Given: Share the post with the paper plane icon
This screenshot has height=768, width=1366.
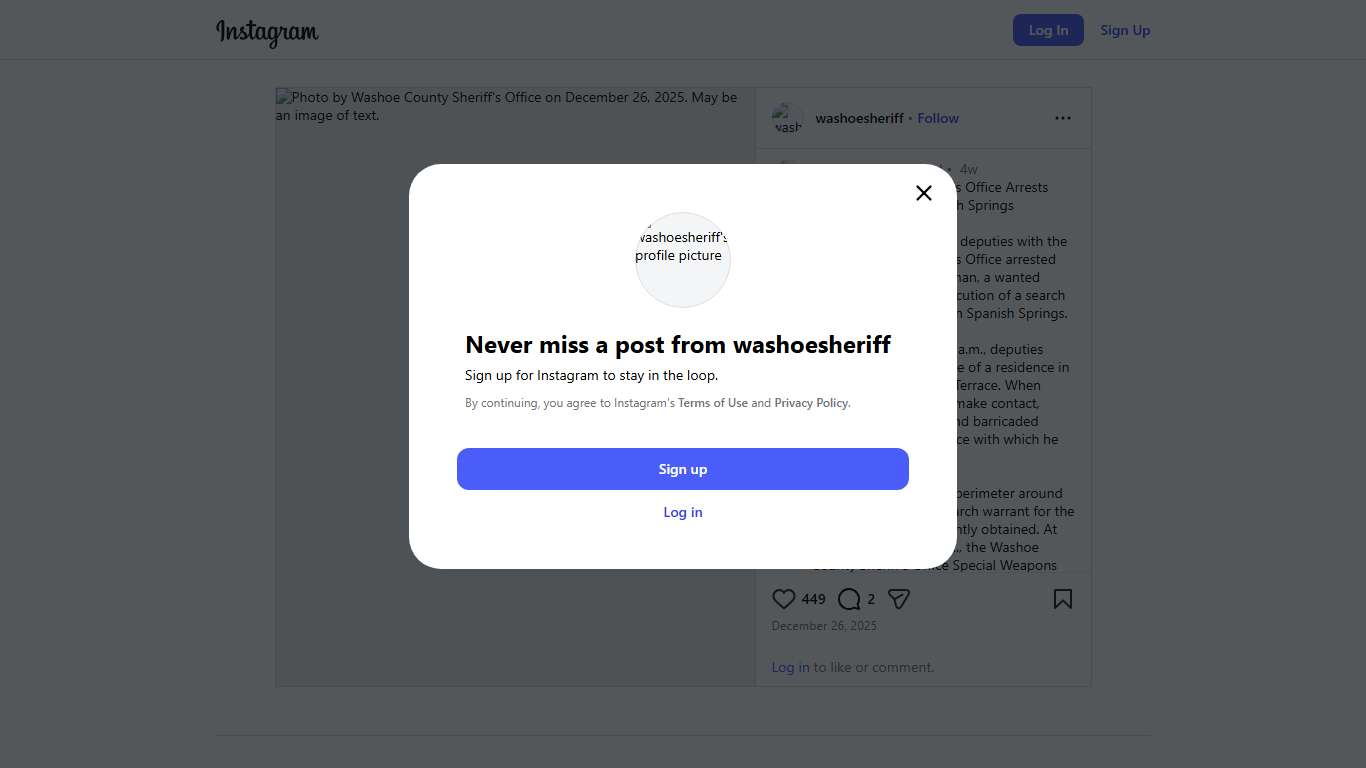Looking at the screenshot, I should click(899, 599).
